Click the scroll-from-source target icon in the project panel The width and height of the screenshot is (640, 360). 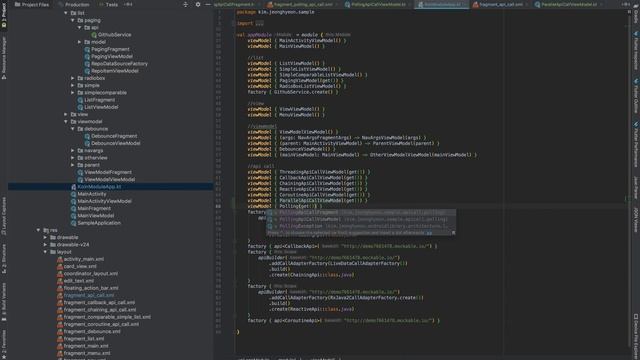(186, 4)
